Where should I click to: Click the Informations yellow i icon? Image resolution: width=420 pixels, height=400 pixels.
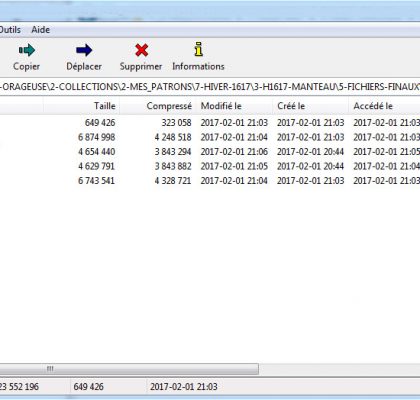(199, 49)
